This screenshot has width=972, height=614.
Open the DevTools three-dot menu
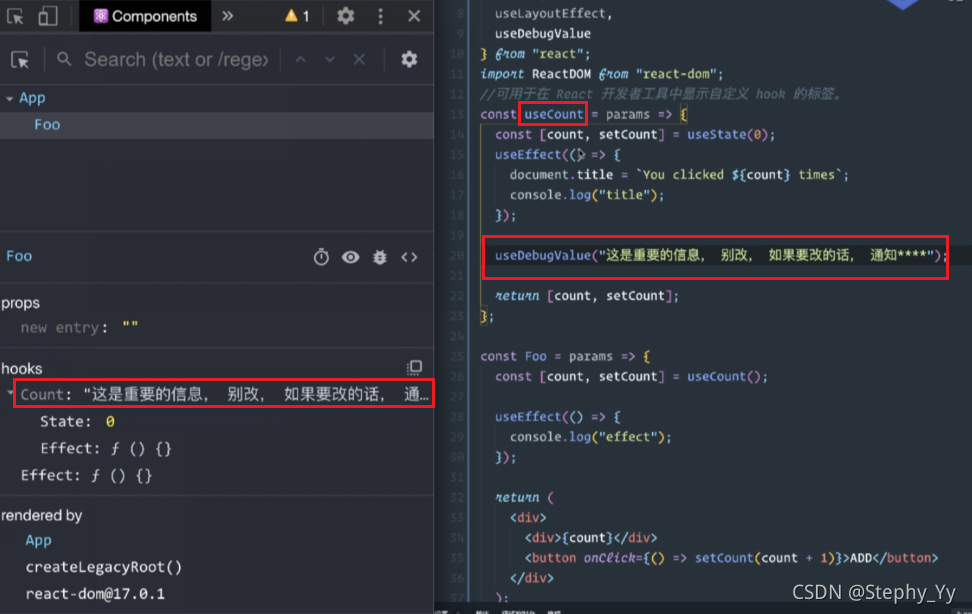pyautogui.click(x=381, y=16)
